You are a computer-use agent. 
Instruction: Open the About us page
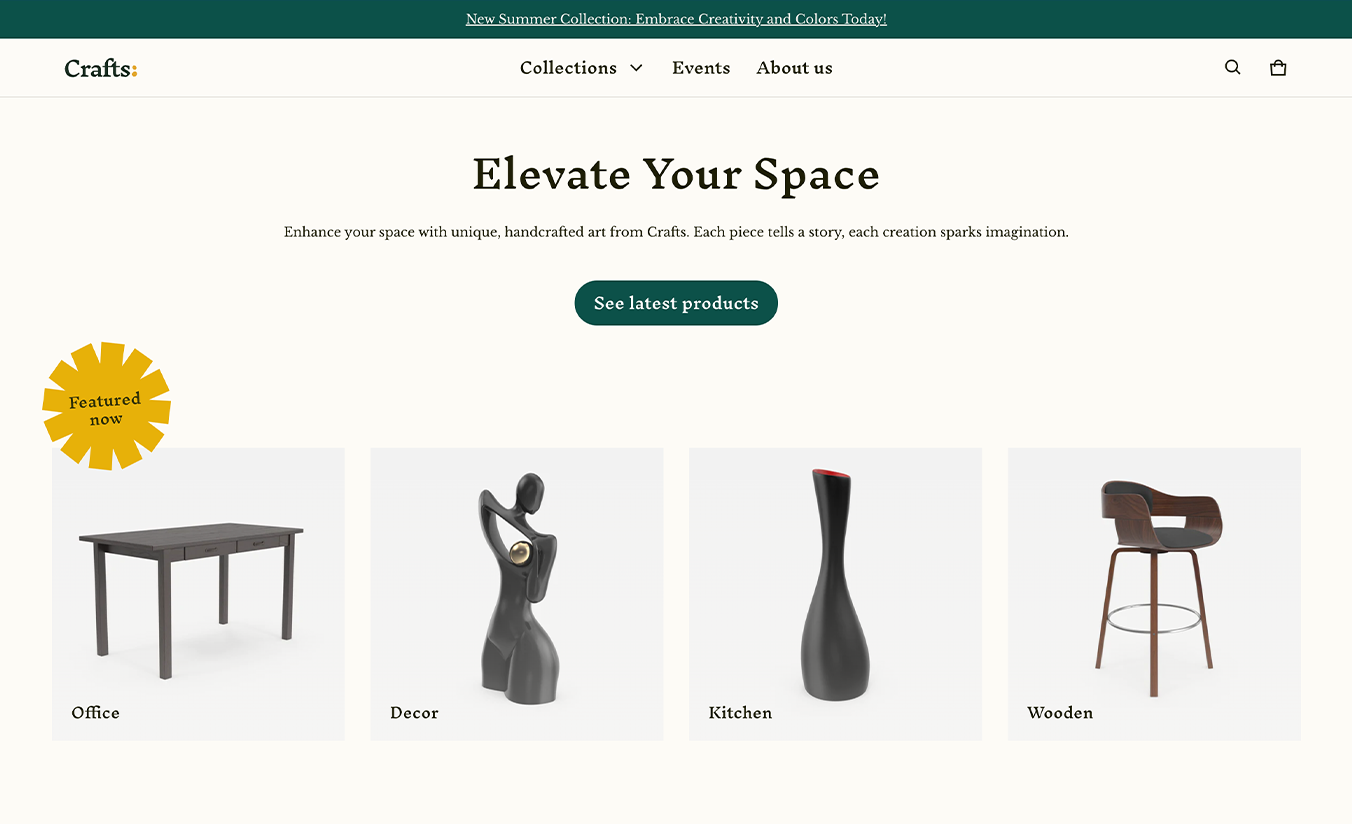click(794, 68)
